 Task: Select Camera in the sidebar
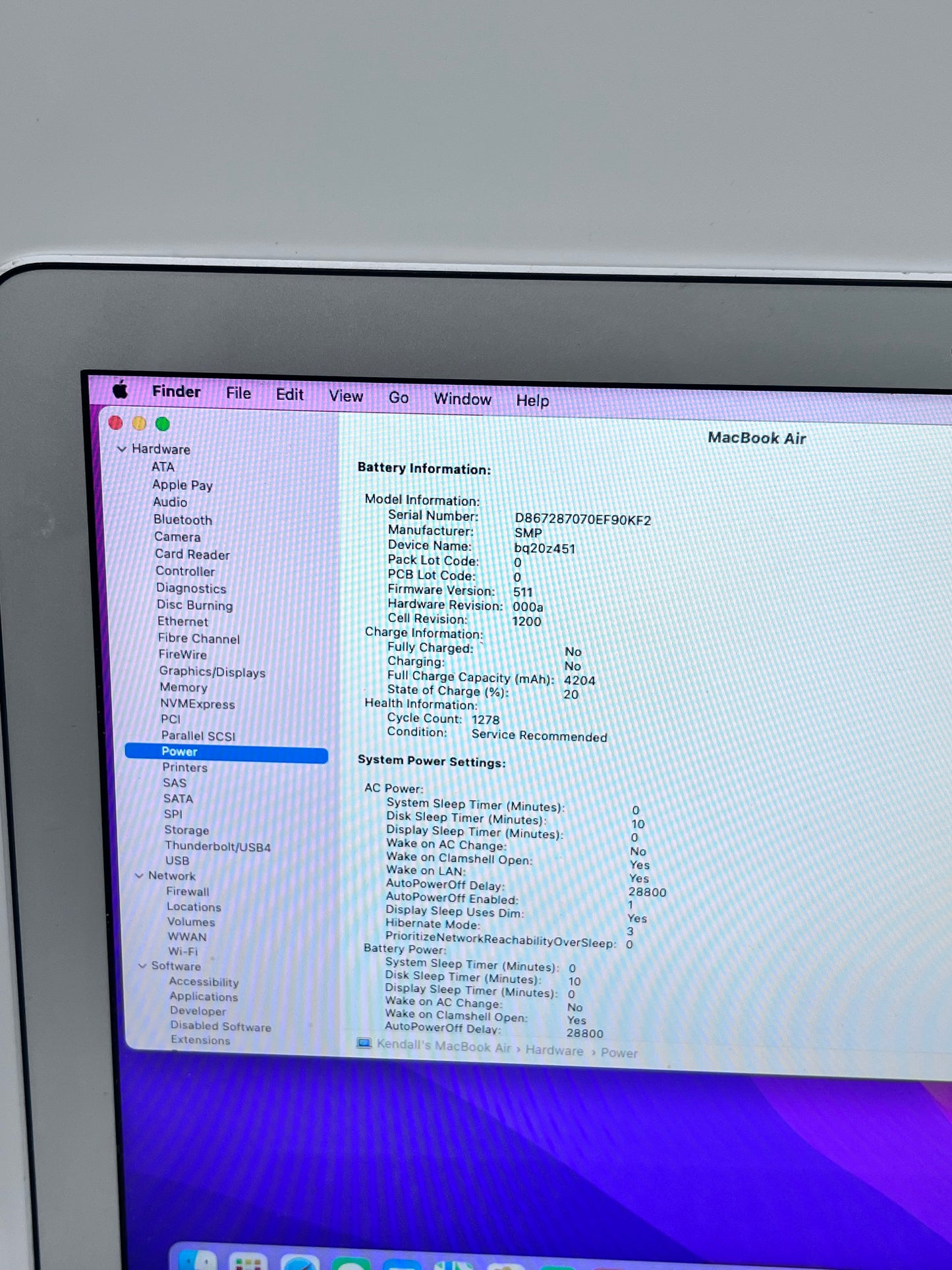177,537
